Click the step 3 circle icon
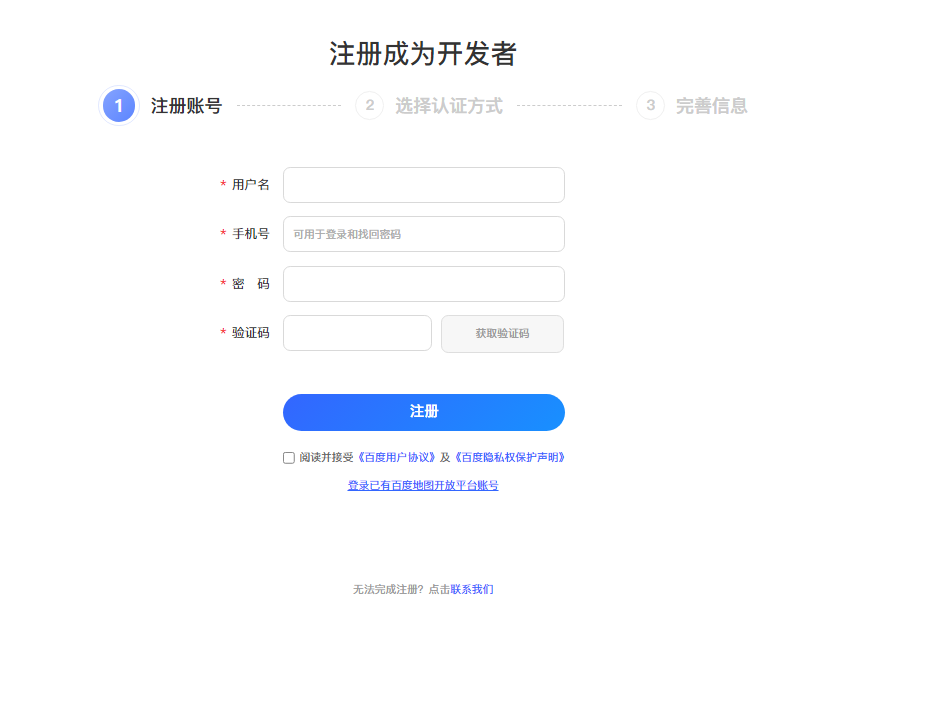The image size is (931, 714). [x=650, y=106]
